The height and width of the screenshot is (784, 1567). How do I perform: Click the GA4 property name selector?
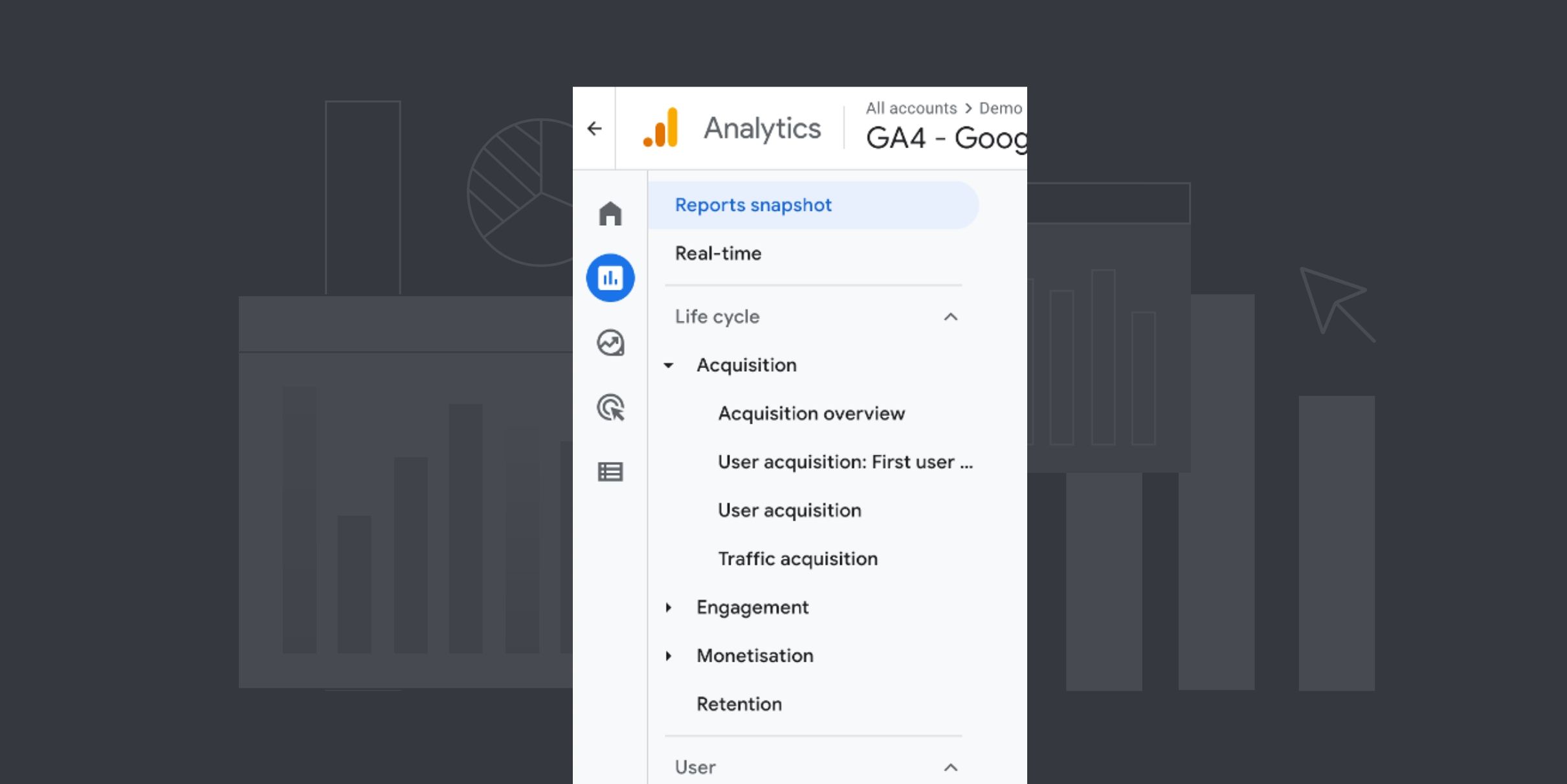946,138
